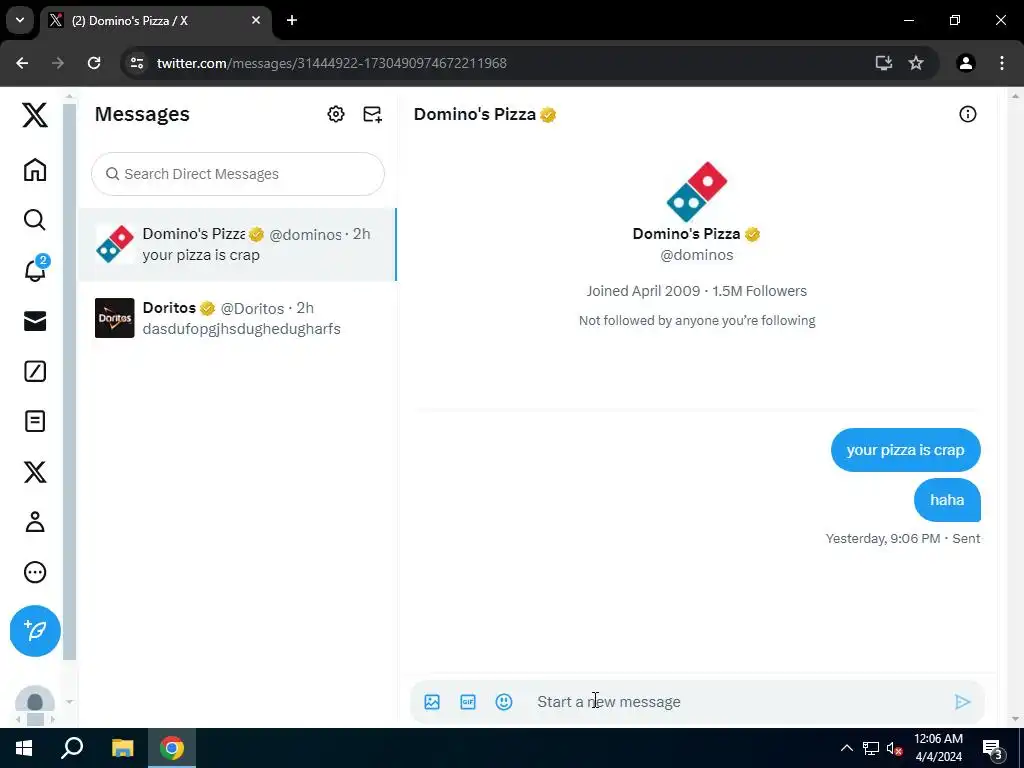Click the twitter.com address bar URL
This screenshot has width=1024, height=768.
(332, 63)
